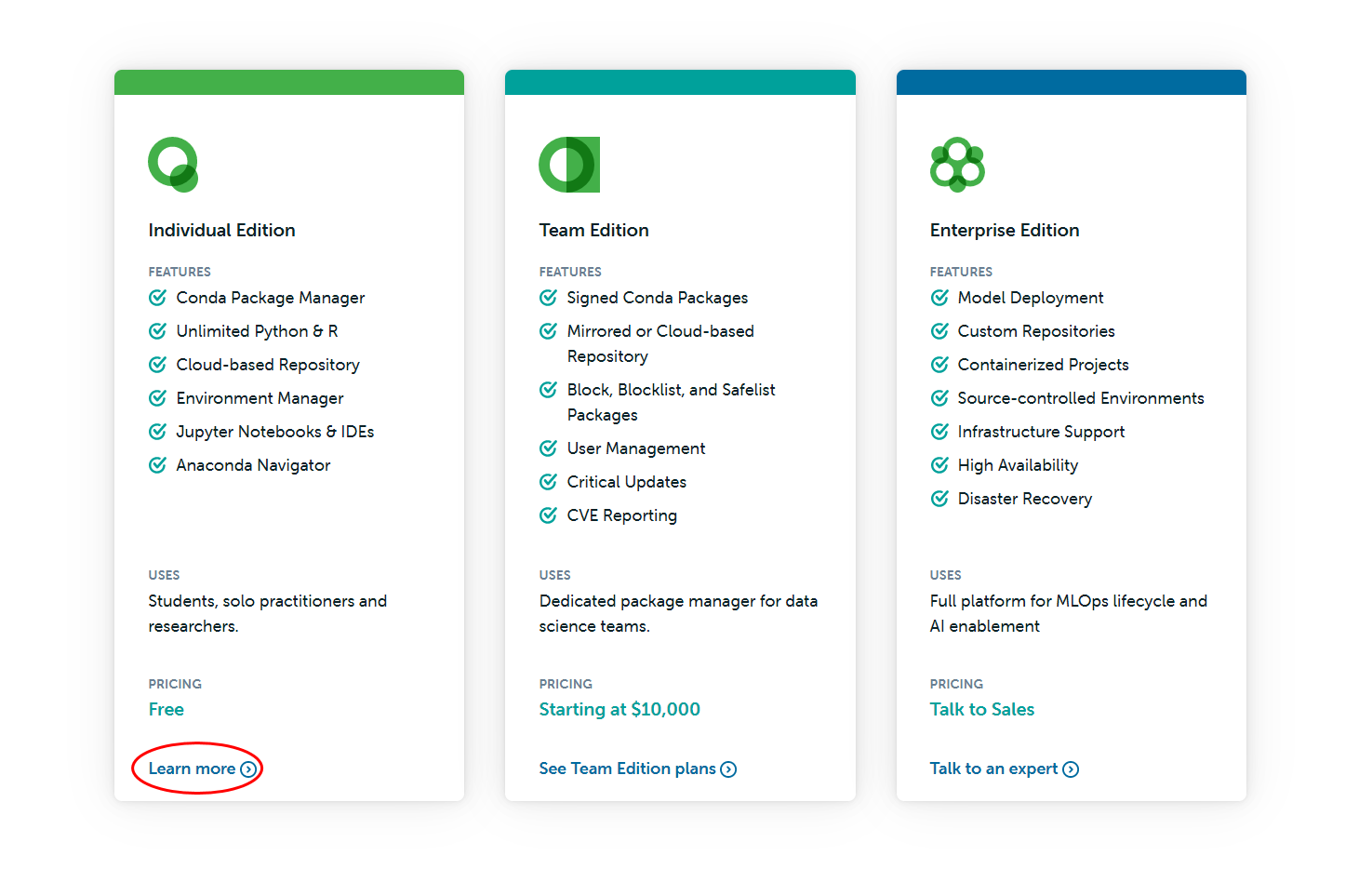Click the Free pricing text

(x=167, y=709)
